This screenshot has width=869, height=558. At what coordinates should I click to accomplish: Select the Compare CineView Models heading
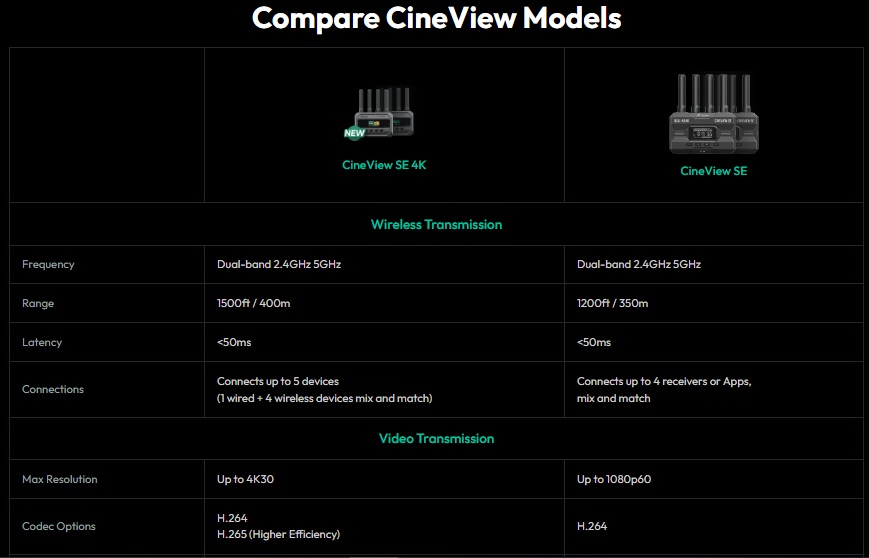point(436,18)
